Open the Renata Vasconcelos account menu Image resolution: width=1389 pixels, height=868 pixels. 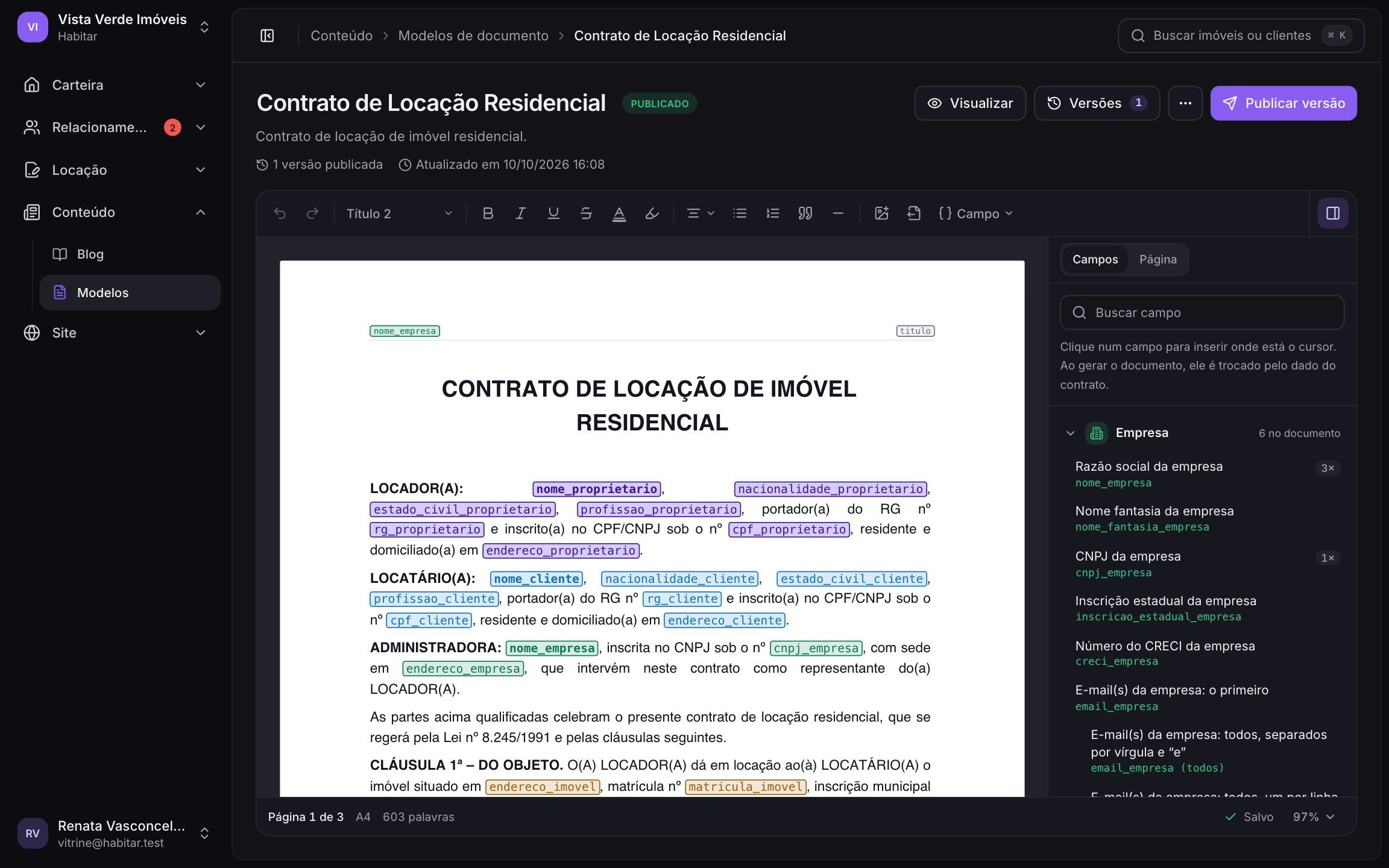point(115,833)
